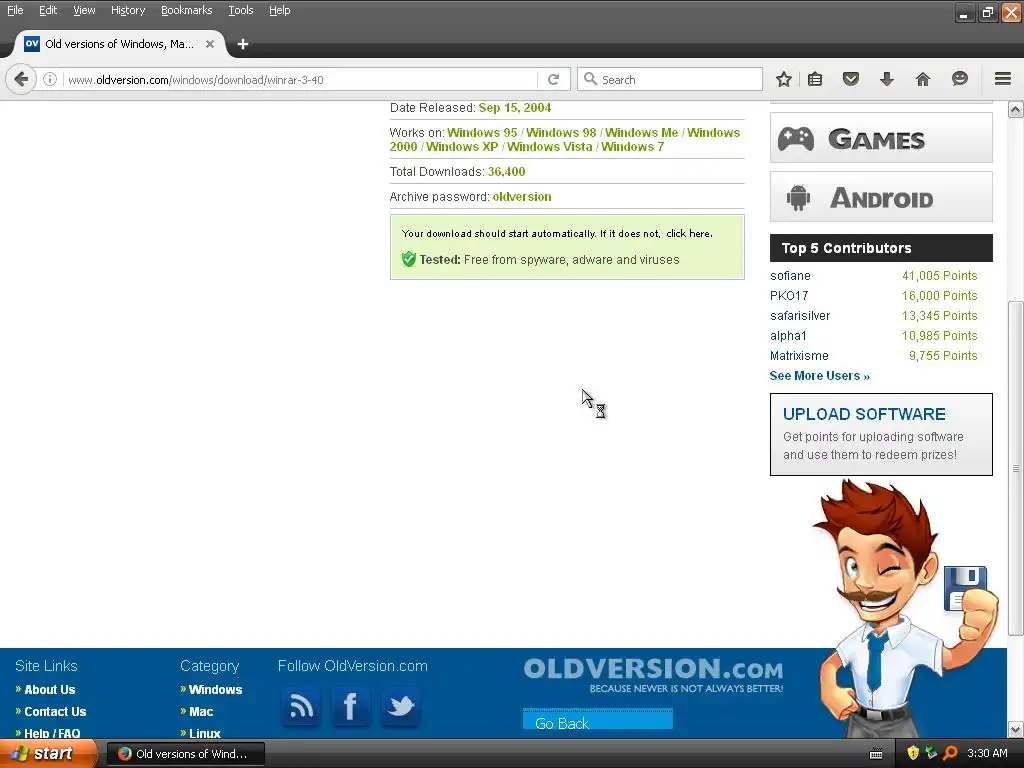Click the Windows 7 link
Image resolution: width=1024 pixels, height=768 pixels.
pos(632,147)
